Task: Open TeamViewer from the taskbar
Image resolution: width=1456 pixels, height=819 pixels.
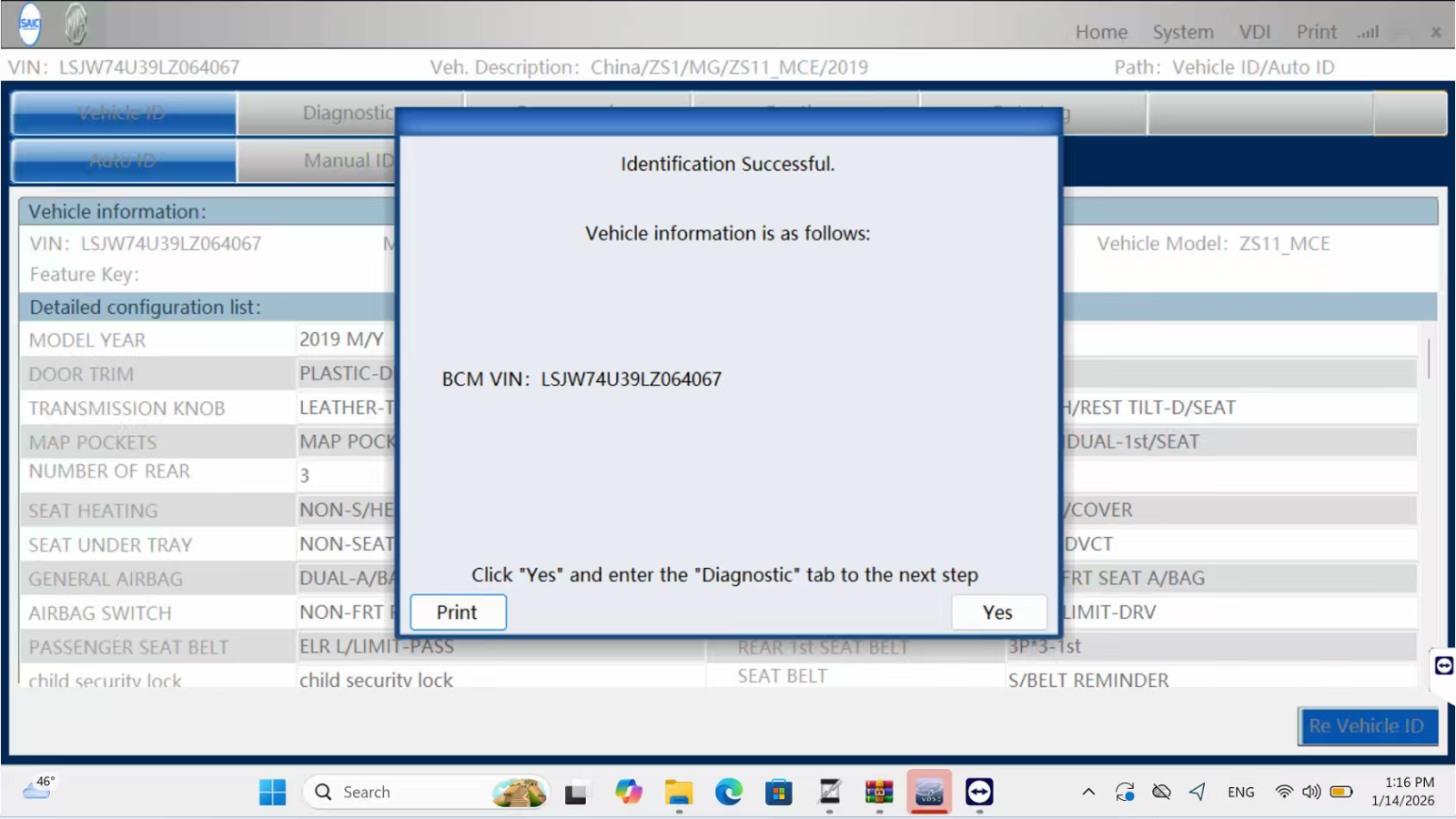Action: coord(979,792)
